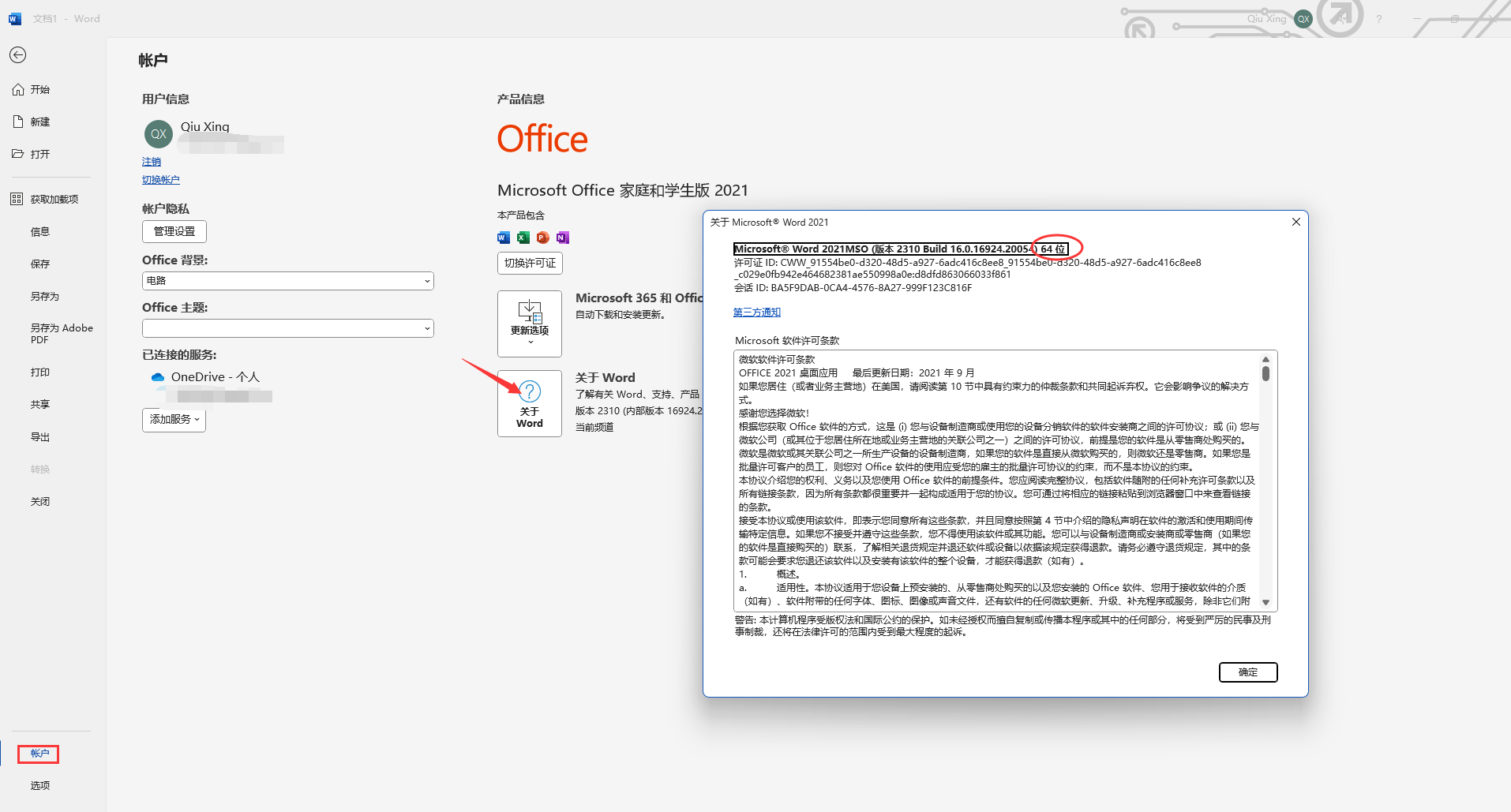Click the 许可证 ID text line

(967, 268)
